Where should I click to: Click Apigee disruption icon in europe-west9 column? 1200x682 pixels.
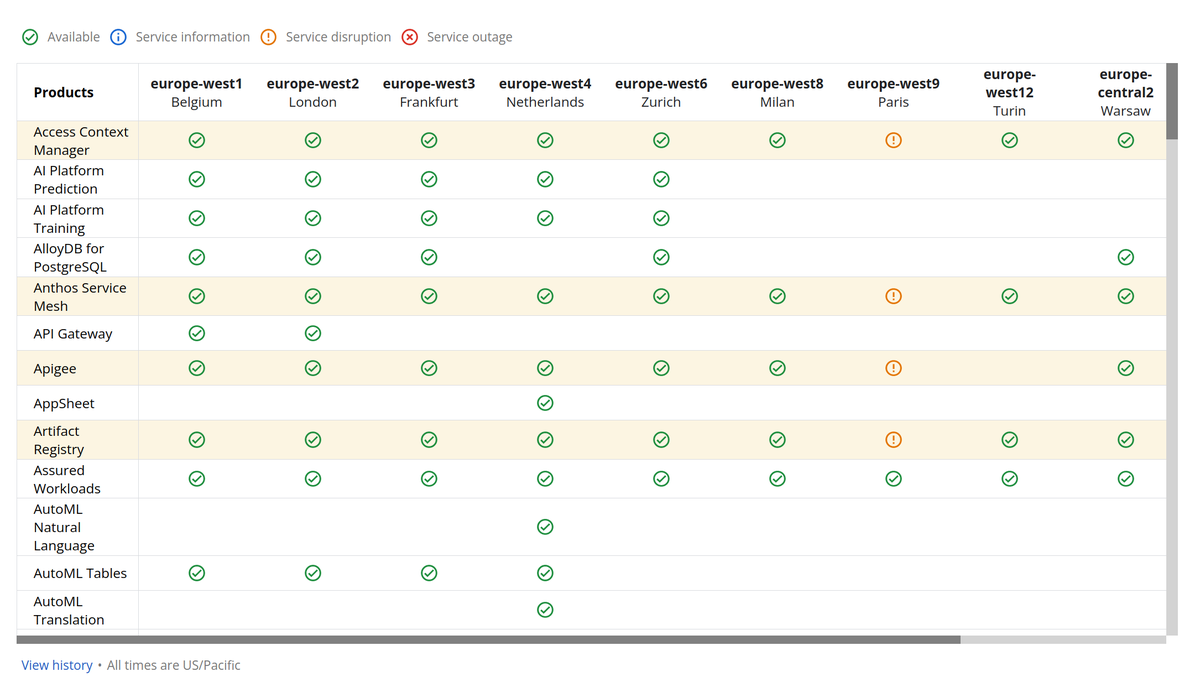point(894,368)
